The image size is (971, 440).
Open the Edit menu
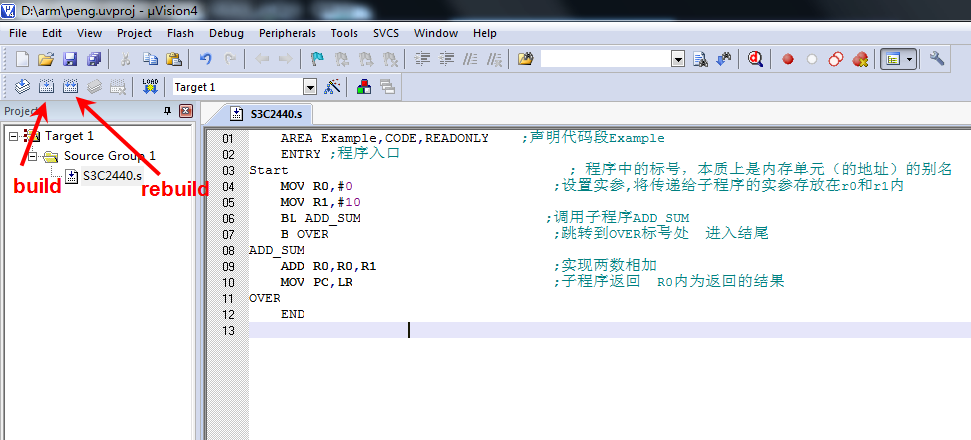(52, 33)
